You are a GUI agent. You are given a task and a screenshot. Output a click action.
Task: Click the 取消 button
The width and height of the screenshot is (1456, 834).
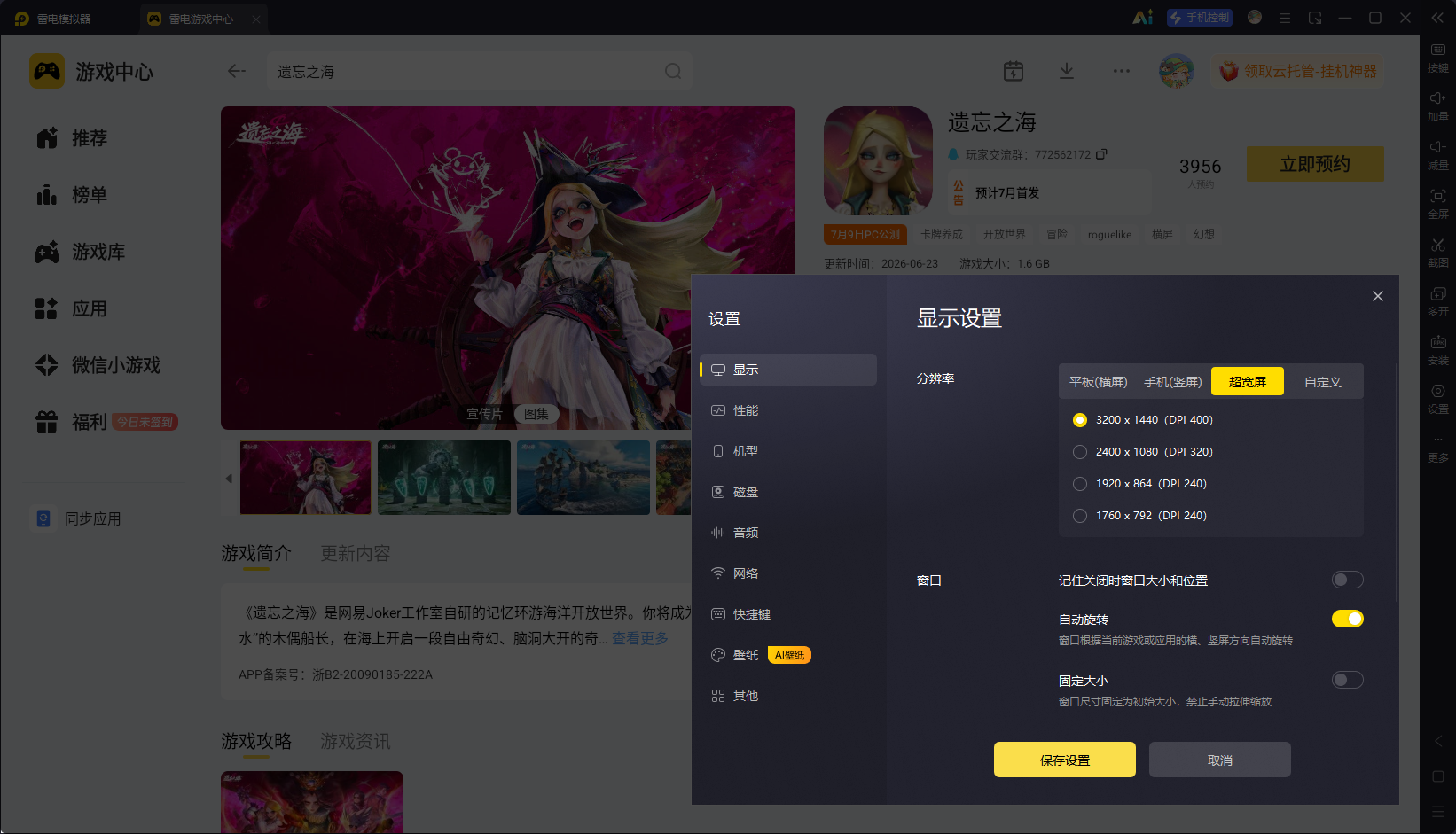(x=1219, y=760)
